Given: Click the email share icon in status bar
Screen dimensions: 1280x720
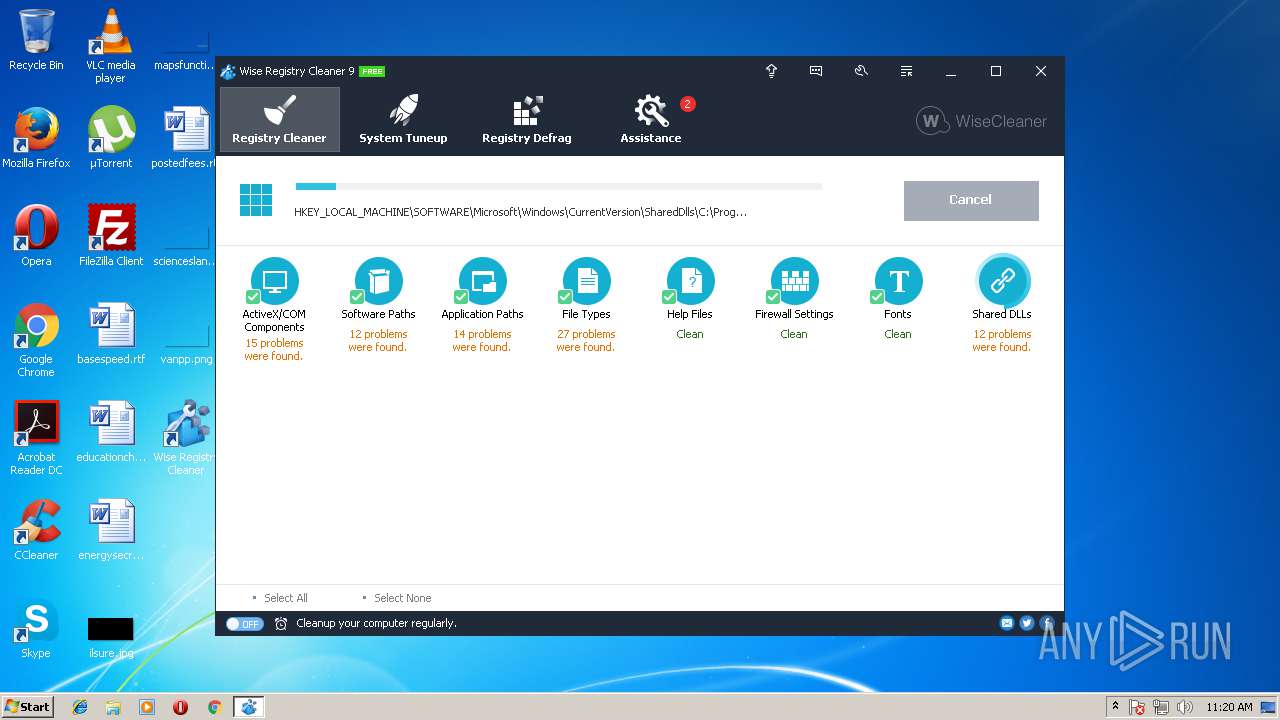Looking at the screenshot, I should (x=1007, y=623).
